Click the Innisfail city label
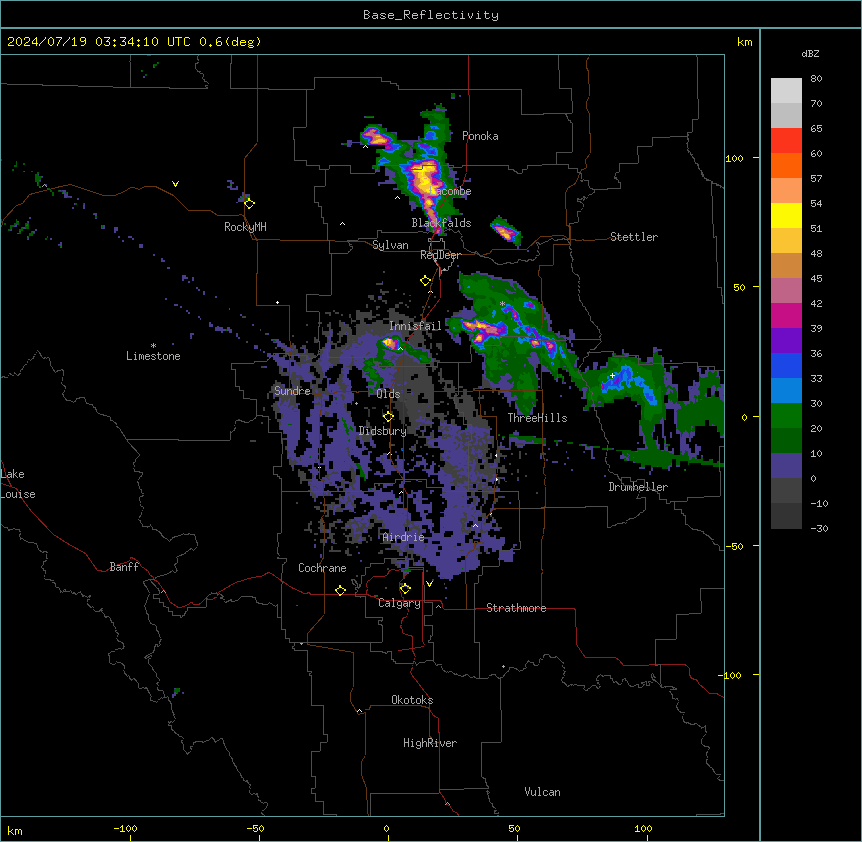The height and width of the screenshot is (842, 862). (x=415, y=326)
